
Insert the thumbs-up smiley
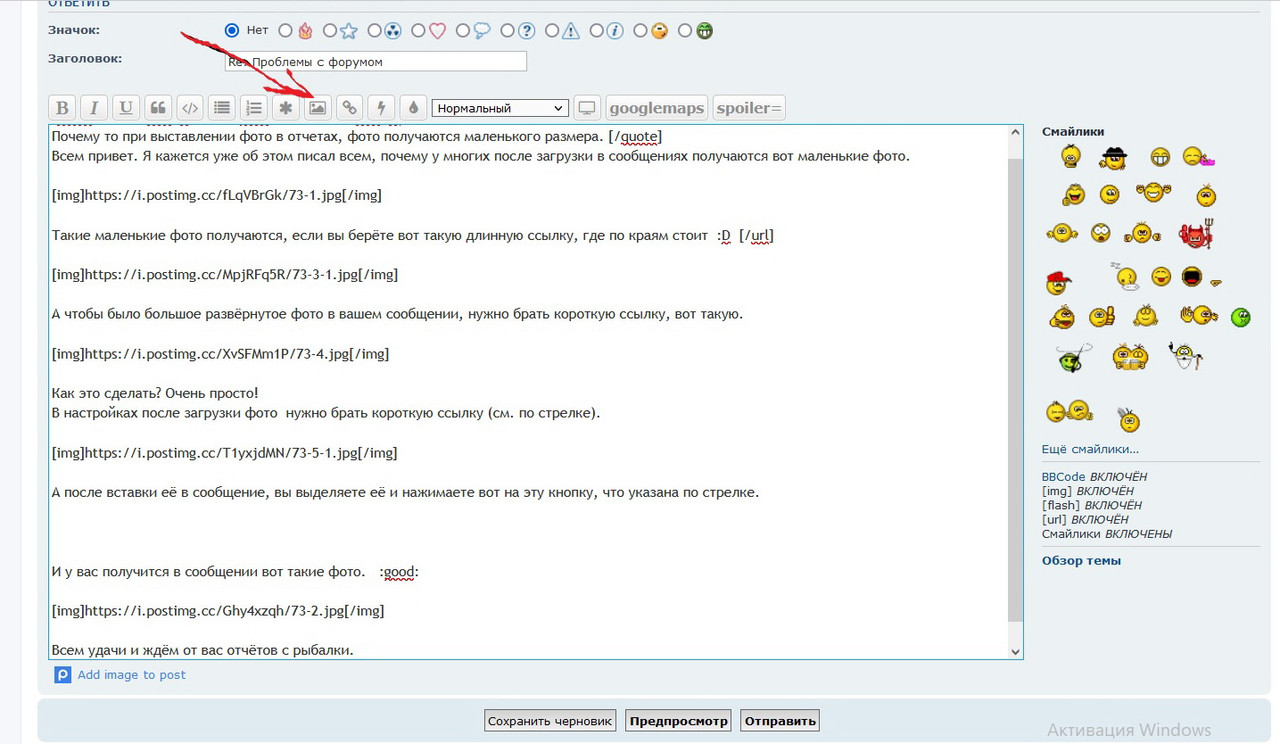click(1102, 316)
